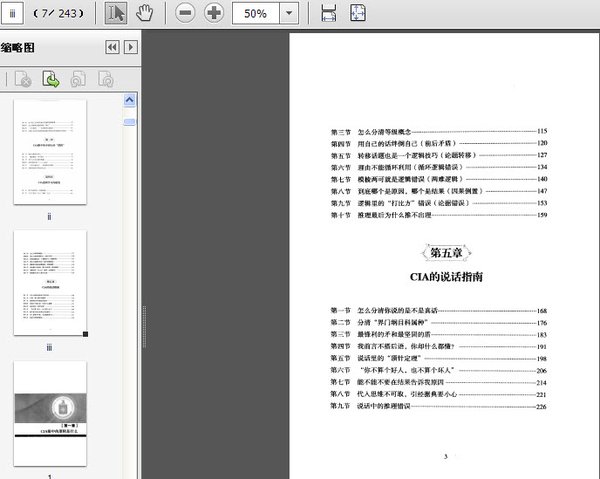Viewport: 600px width, 479px height.
Task: Click the 50% zoom level field
Action: point(256,14)
